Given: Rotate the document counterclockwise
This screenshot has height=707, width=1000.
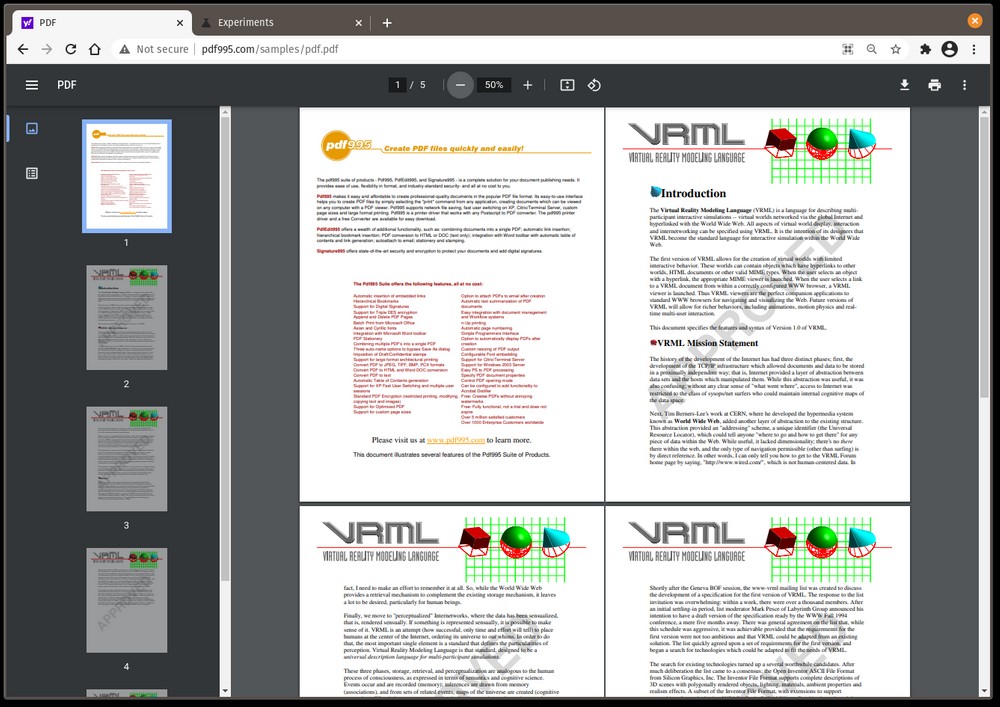Looking at the screenshot, I should pyautogui.click(x=594, y=85).
